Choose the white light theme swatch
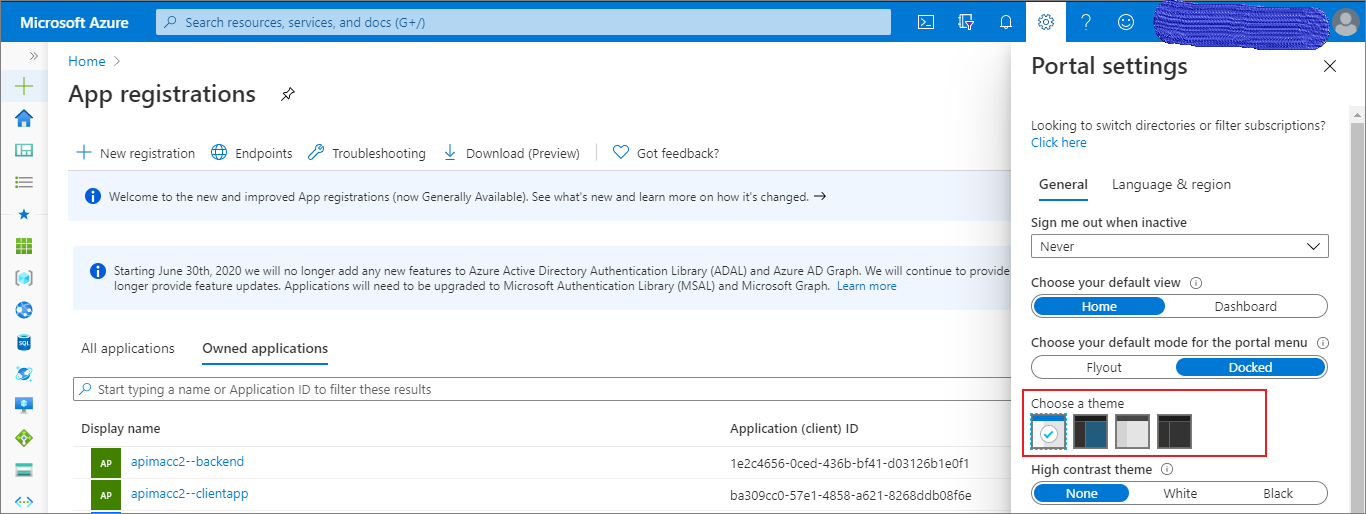The image size is (1366, 514). pos(1048,432)
